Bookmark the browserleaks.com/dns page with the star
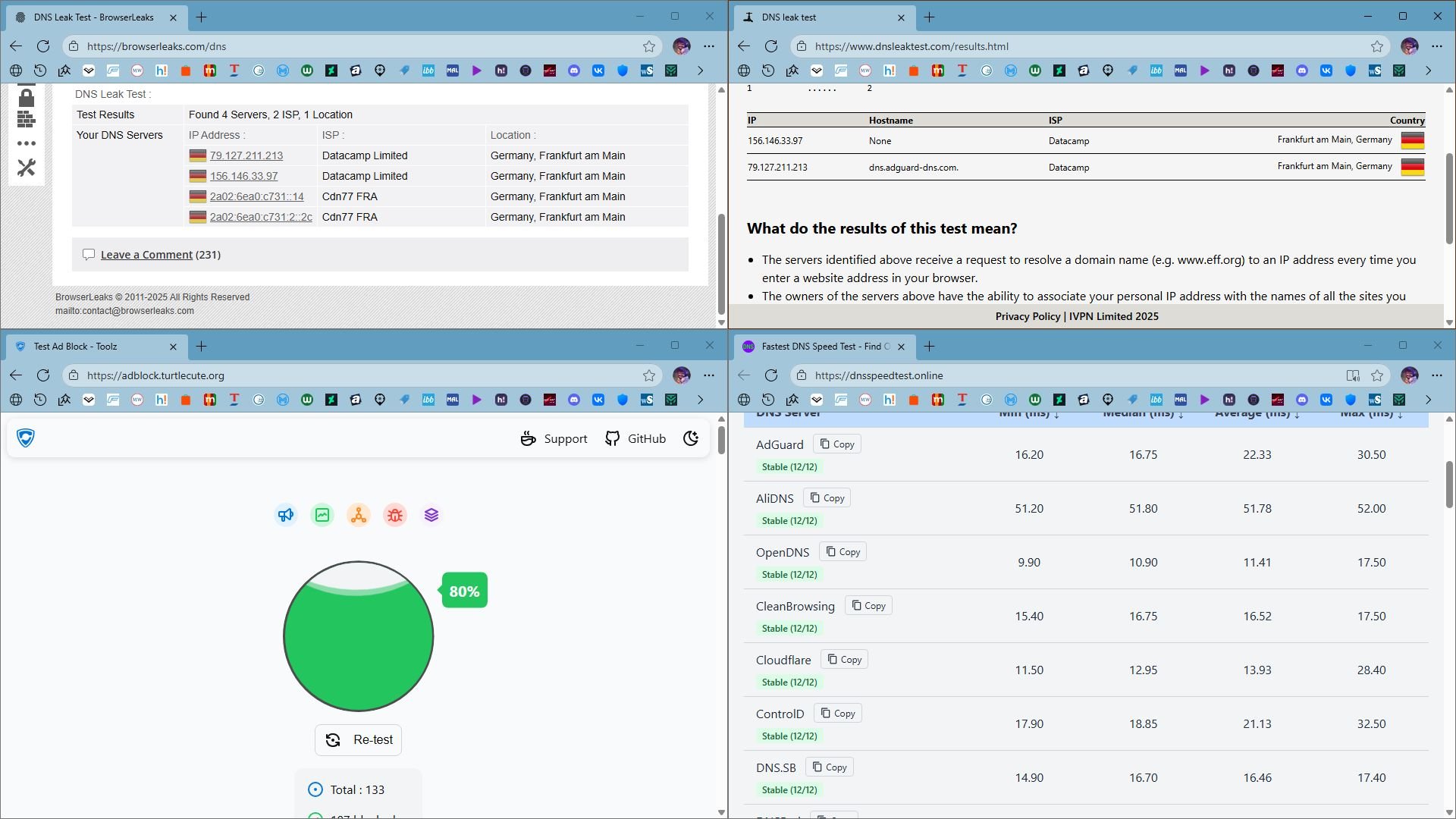Screen dimensions: 1456x819 point(649,46)
